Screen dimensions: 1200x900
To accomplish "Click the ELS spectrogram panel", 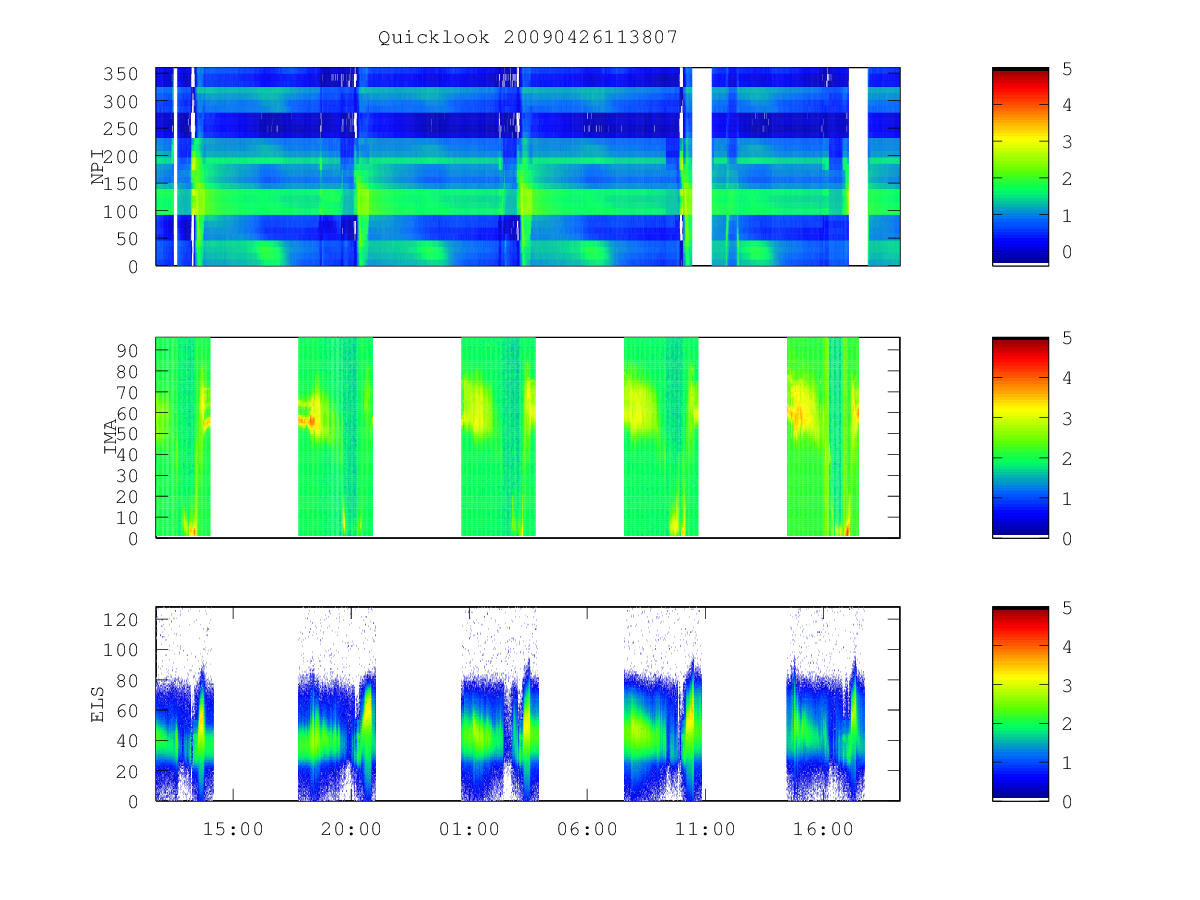I will (528, 704).
